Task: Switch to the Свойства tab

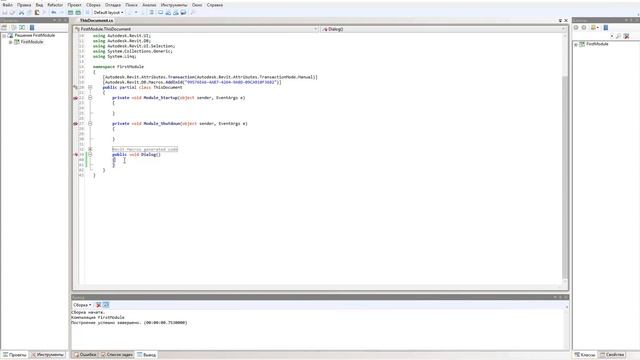Action: [x=612, y=355]
